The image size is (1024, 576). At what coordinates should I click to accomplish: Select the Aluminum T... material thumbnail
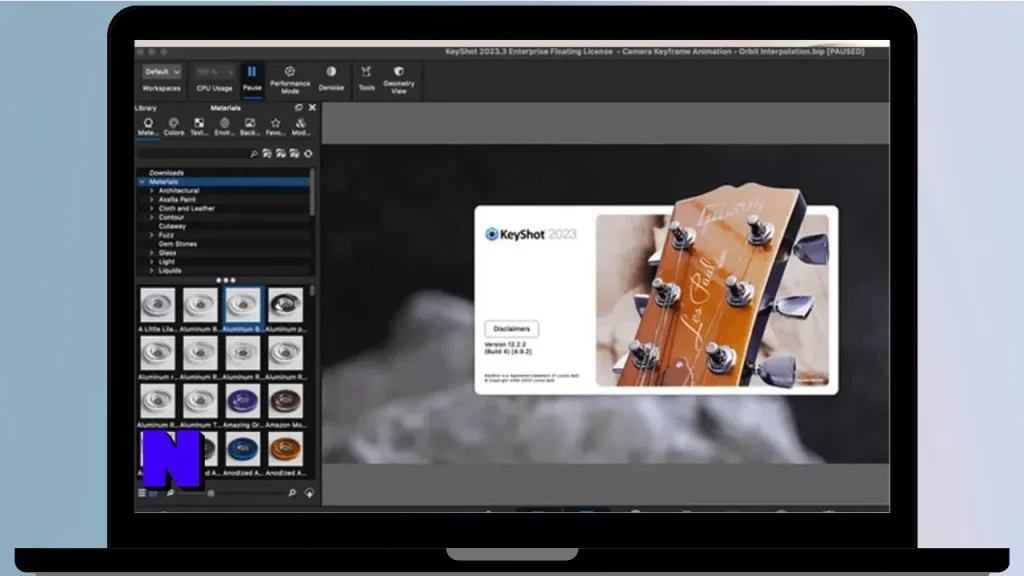200,401
